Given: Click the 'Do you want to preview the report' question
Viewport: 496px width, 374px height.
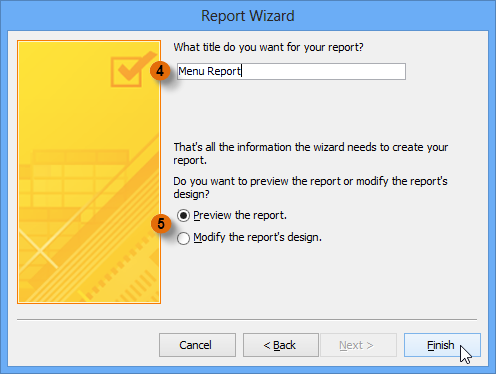Looking at the screenshot, I should tap(310, 187).
